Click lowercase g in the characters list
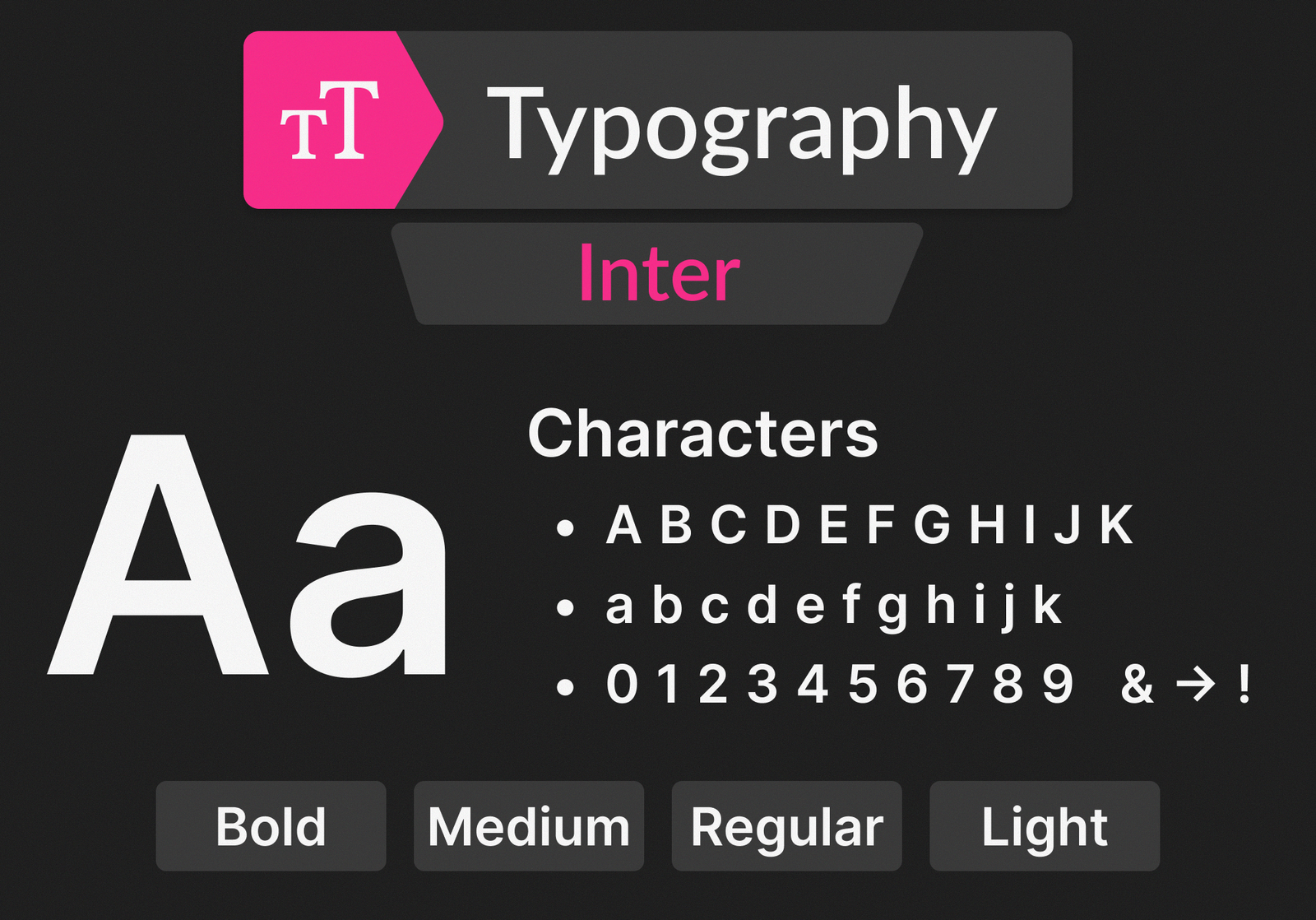This screenshot has height=920, width=1316. pos(892,609)
